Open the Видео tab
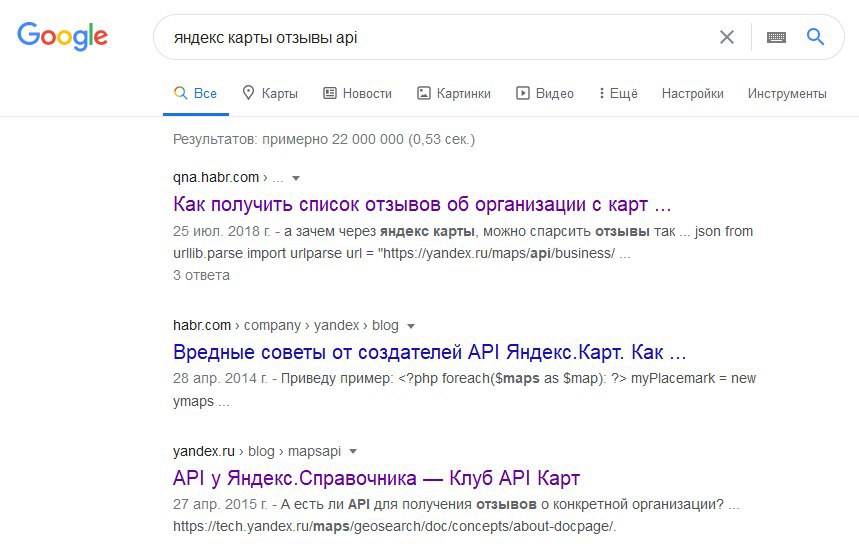859x555 pixels. (545, 94)
